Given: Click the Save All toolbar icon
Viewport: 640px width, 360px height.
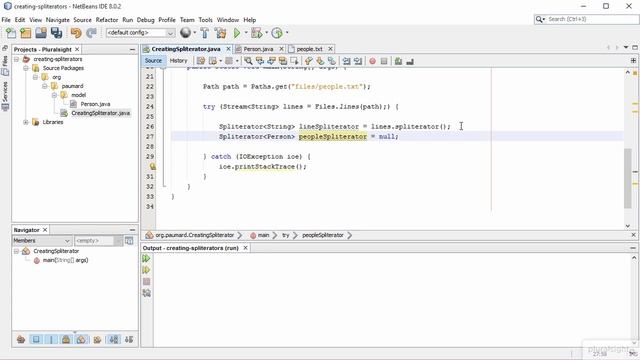Looking at the screenshot, I should pos(56,33).
